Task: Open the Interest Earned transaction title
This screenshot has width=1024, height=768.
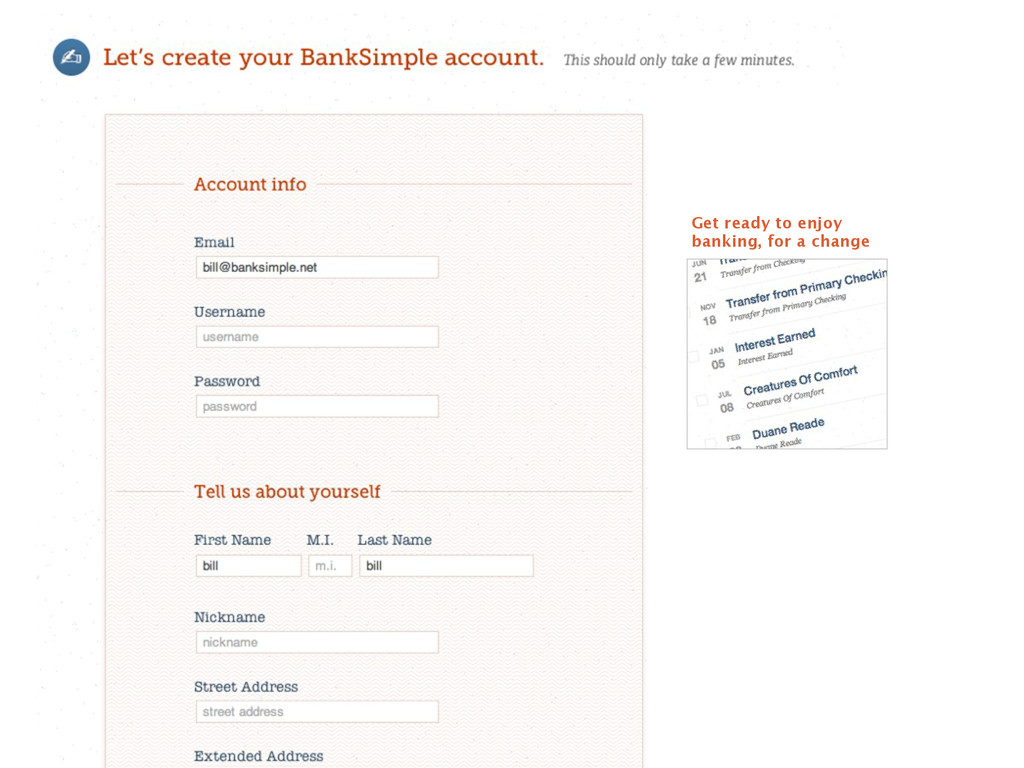Action: coord(775,340)
